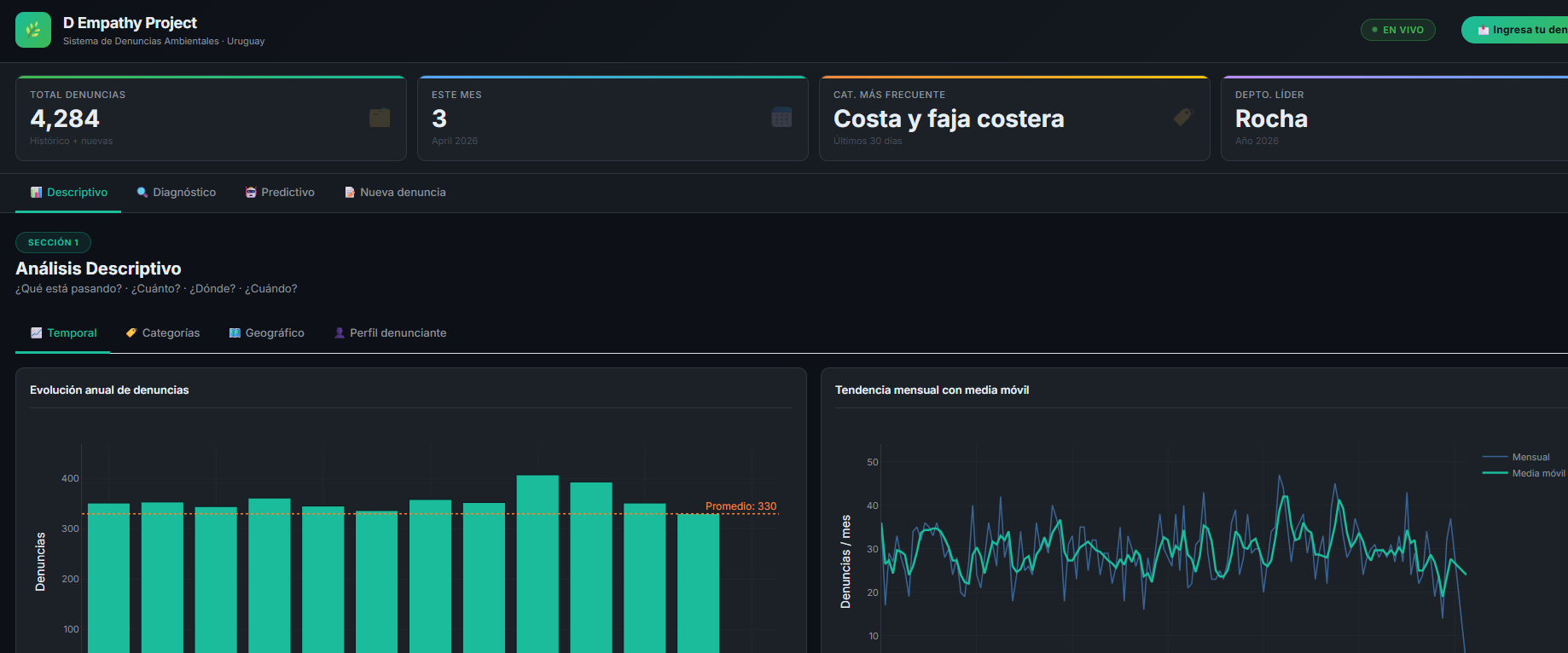Click the green leaf app logo
This screenshot has height=653, width=1568.
click(x=33, y=30)
